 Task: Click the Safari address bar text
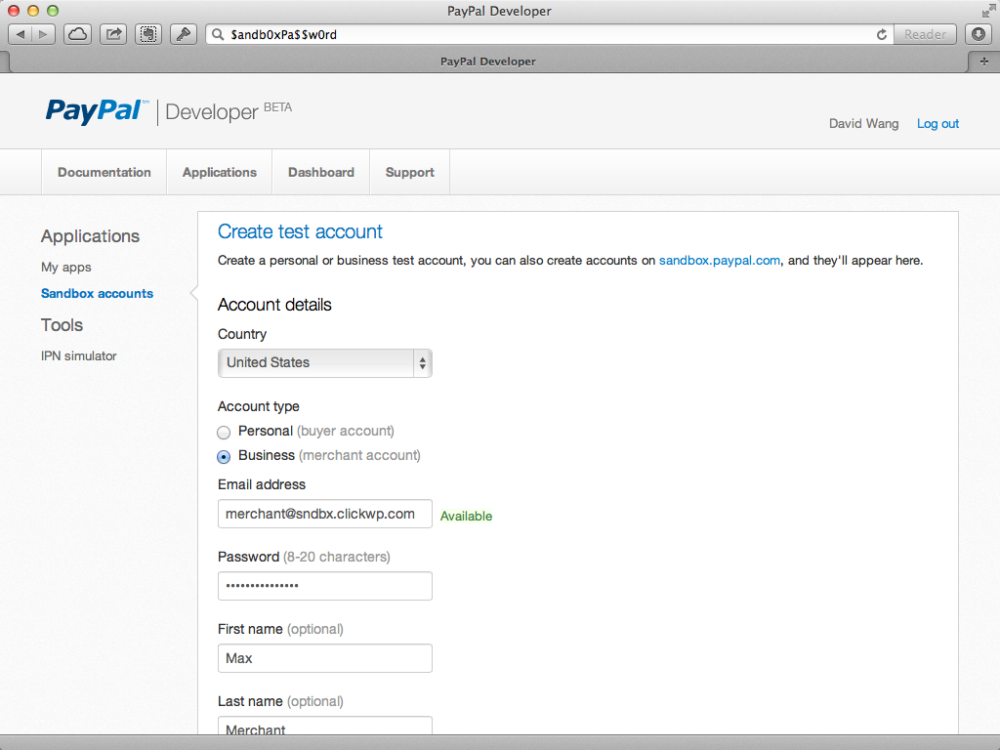283,34
